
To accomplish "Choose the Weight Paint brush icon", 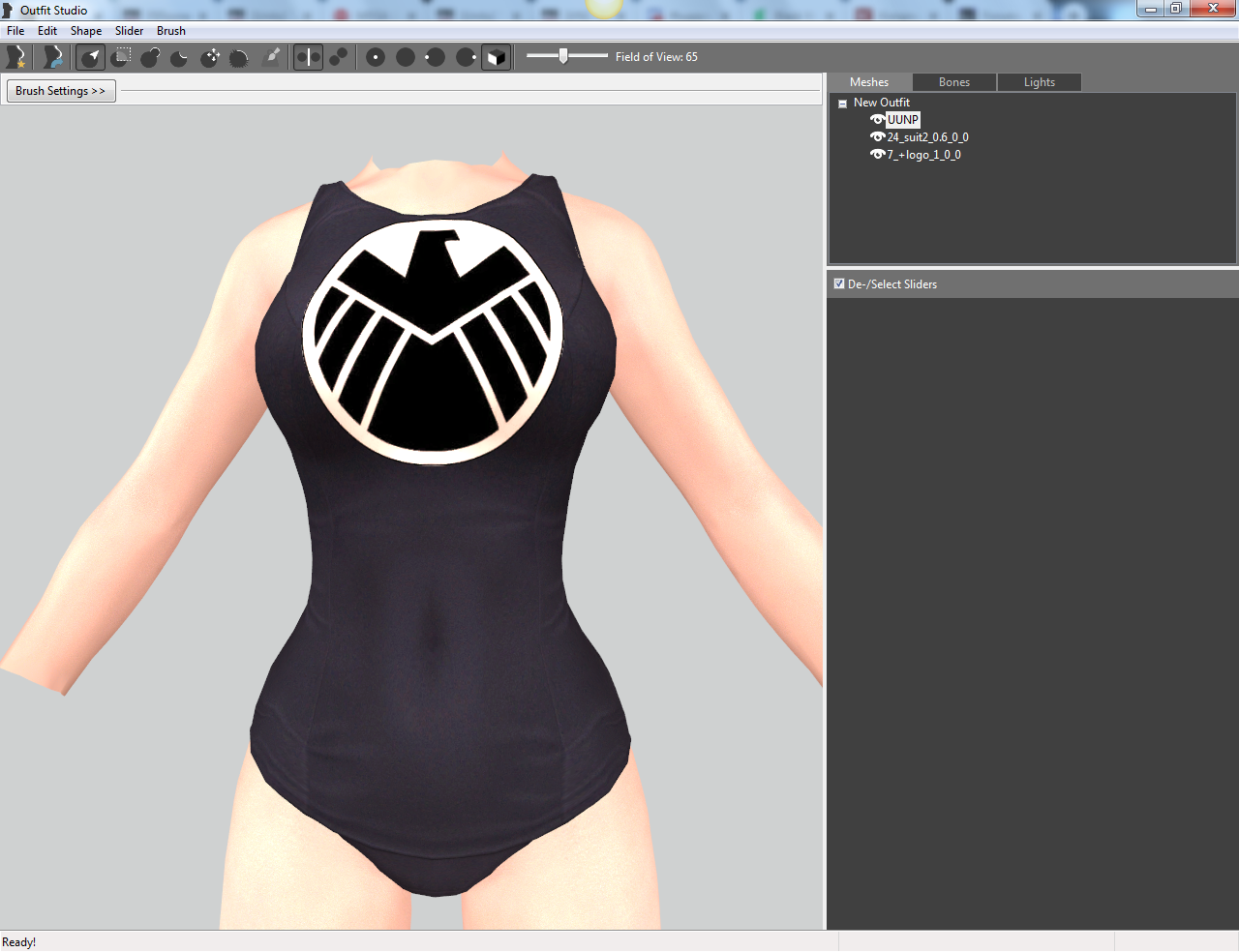I will 273,57.
